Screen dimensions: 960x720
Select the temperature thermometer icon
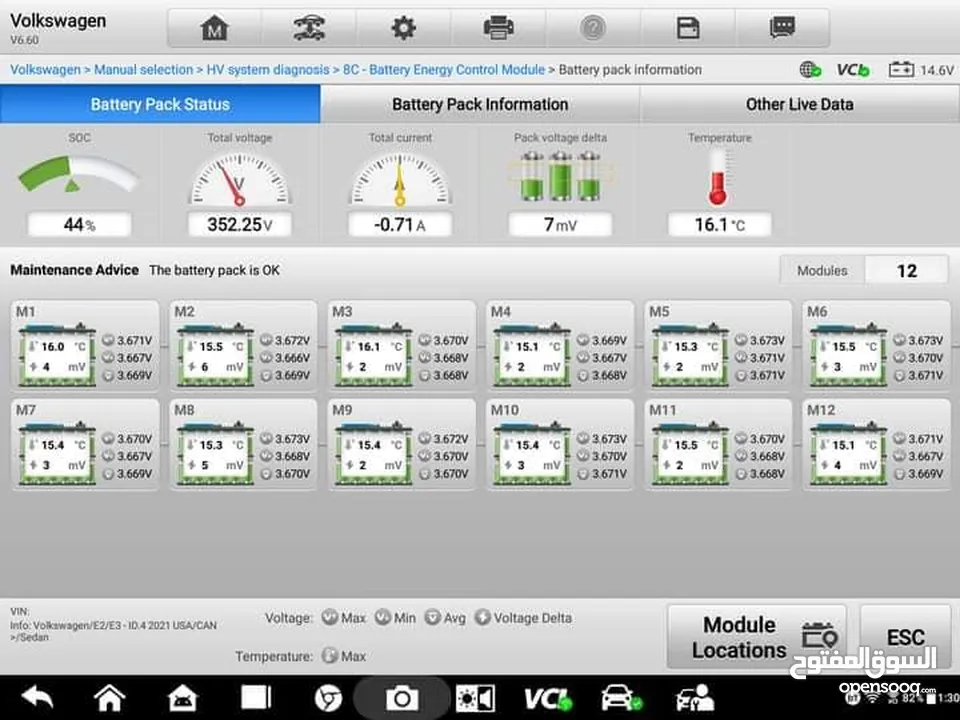[x=718, y=178]
